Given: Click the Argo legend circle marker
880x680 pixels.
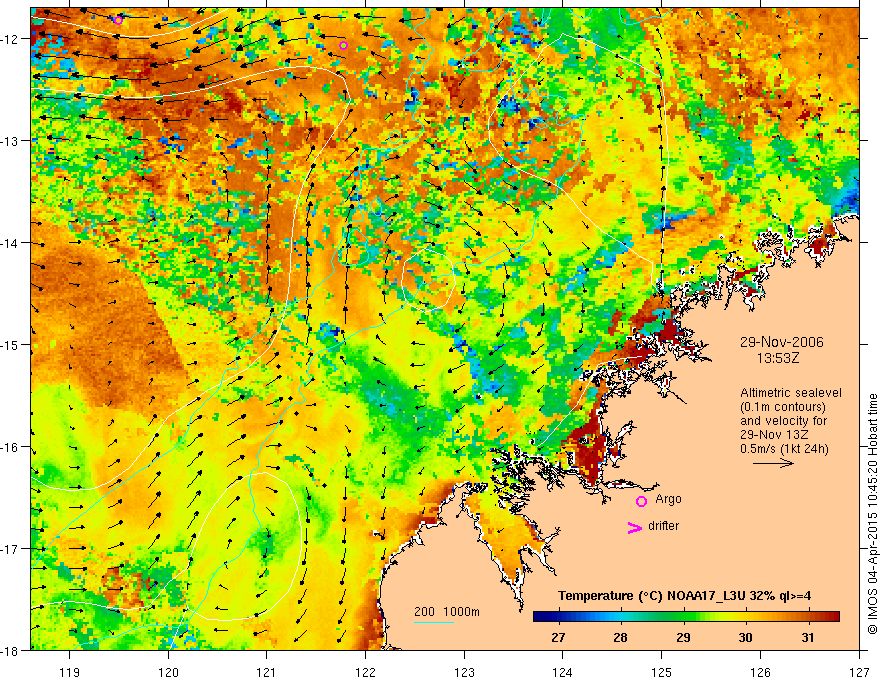Looking at the screenshot, I should point(641,501).
